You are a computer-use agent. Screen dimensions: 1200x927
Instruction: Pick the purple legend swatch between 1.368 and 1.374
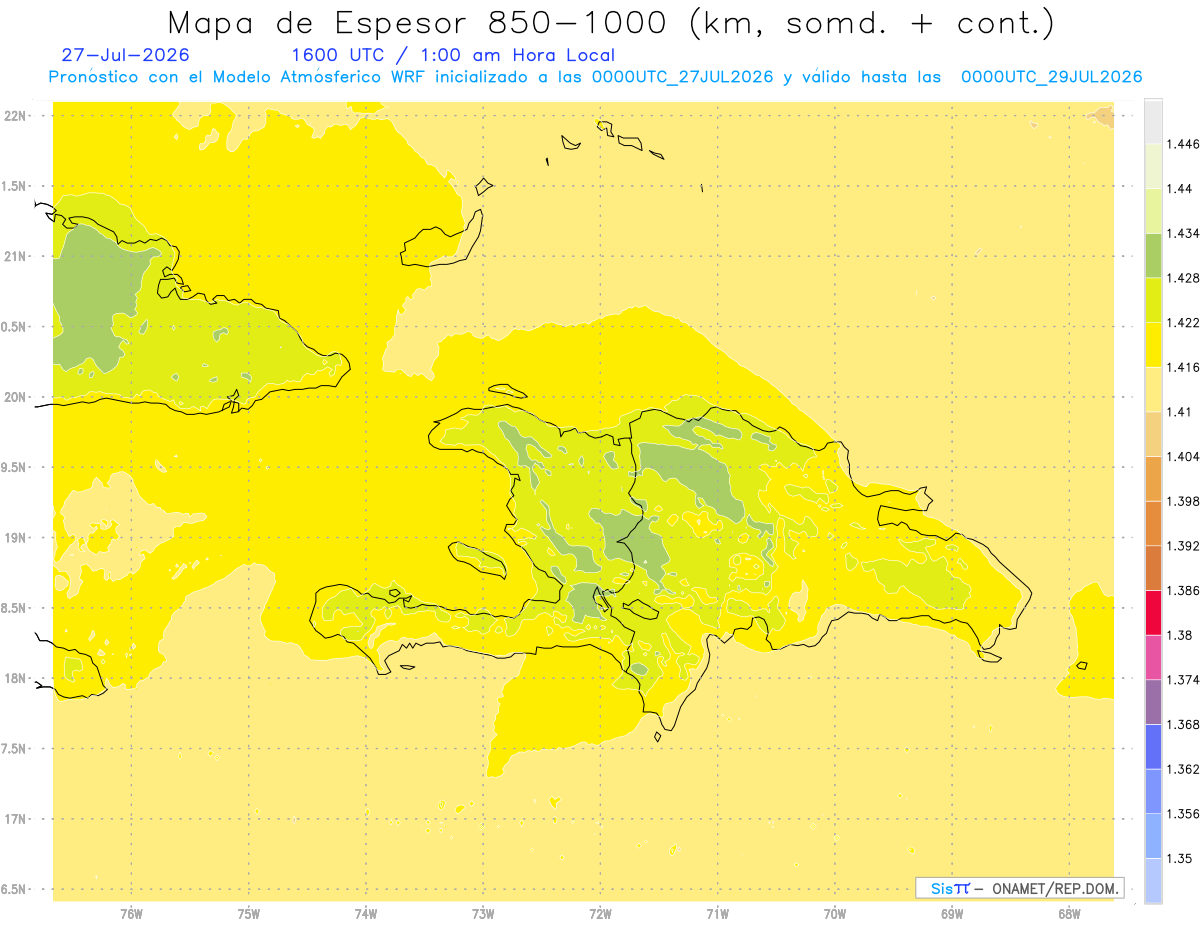pos(1153,702)
